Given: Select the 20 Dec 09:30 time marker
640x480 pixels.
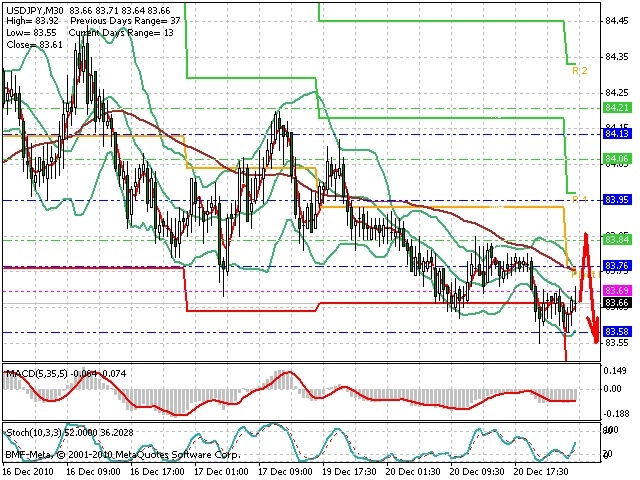Looking at the screenshot, I should pos(478,472).
